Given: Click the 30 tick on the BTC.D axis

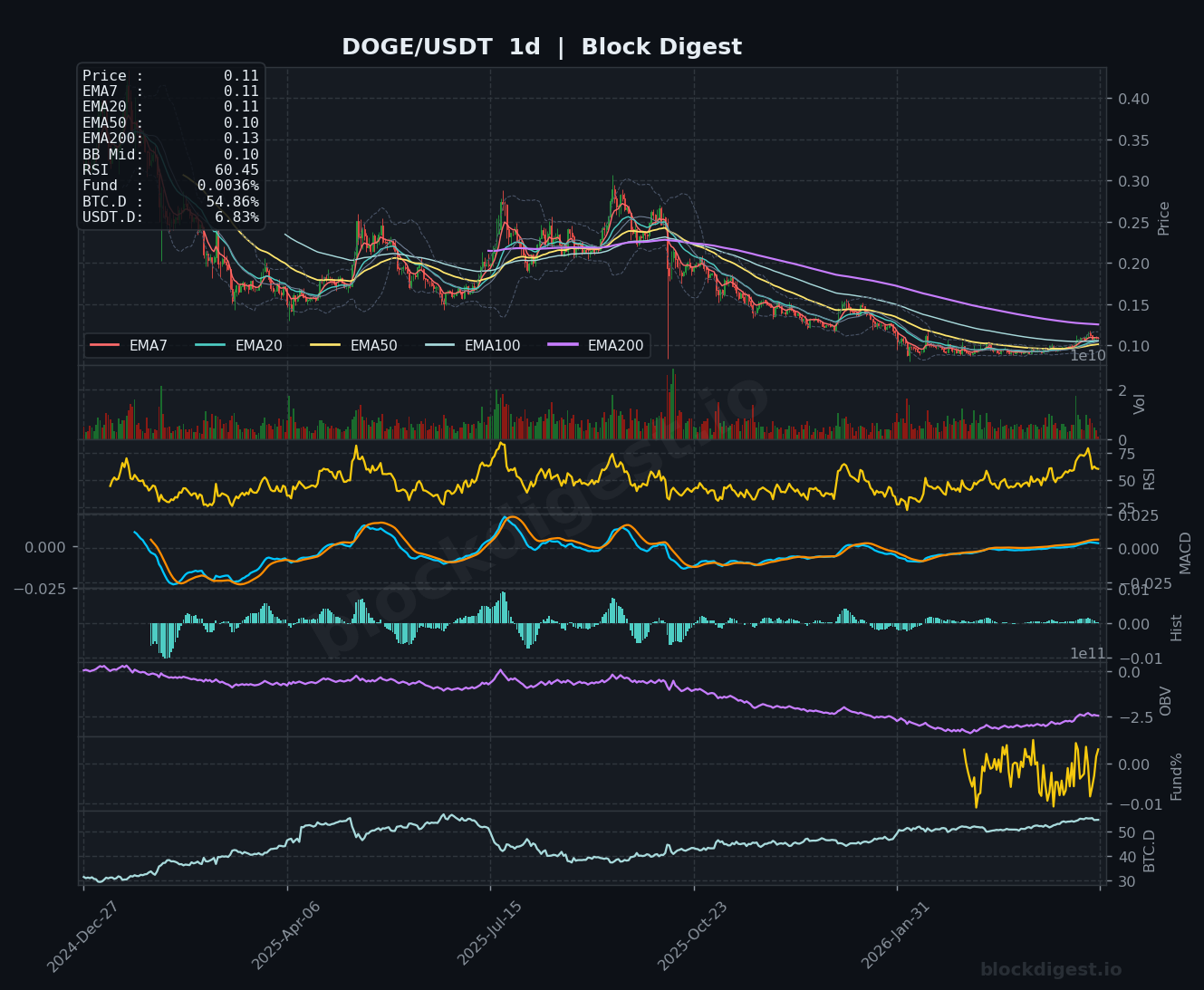Looking at the screenshot, I should [x=1126, y=881].
